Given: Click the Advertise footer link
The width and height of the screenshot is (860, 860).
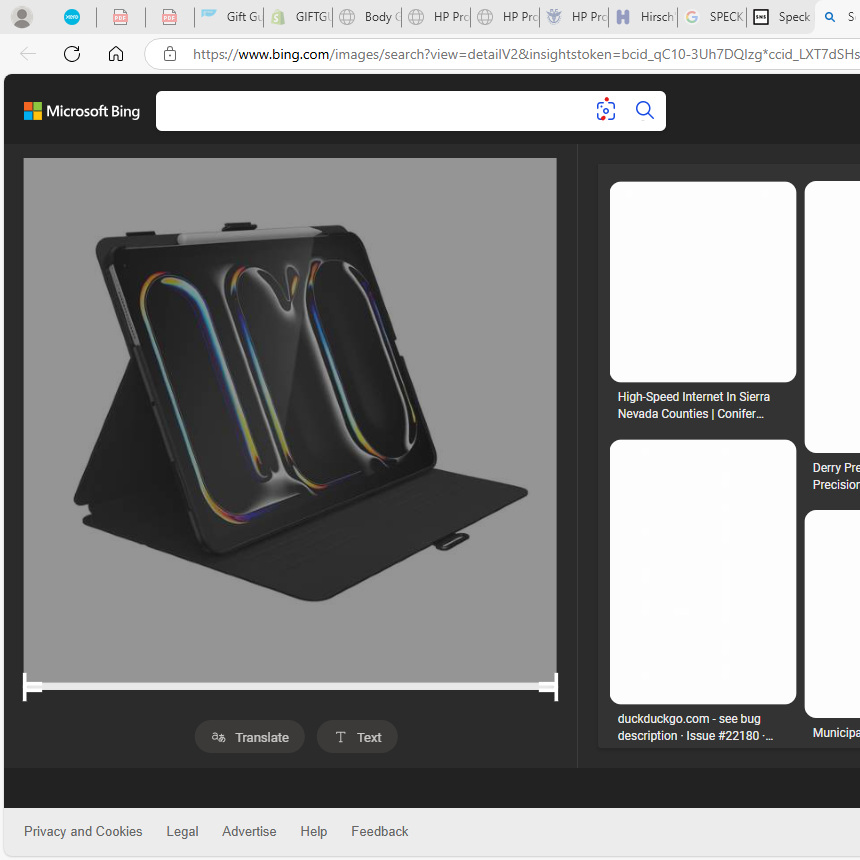Looking at the screenshot, I should (x=249, y=831).
